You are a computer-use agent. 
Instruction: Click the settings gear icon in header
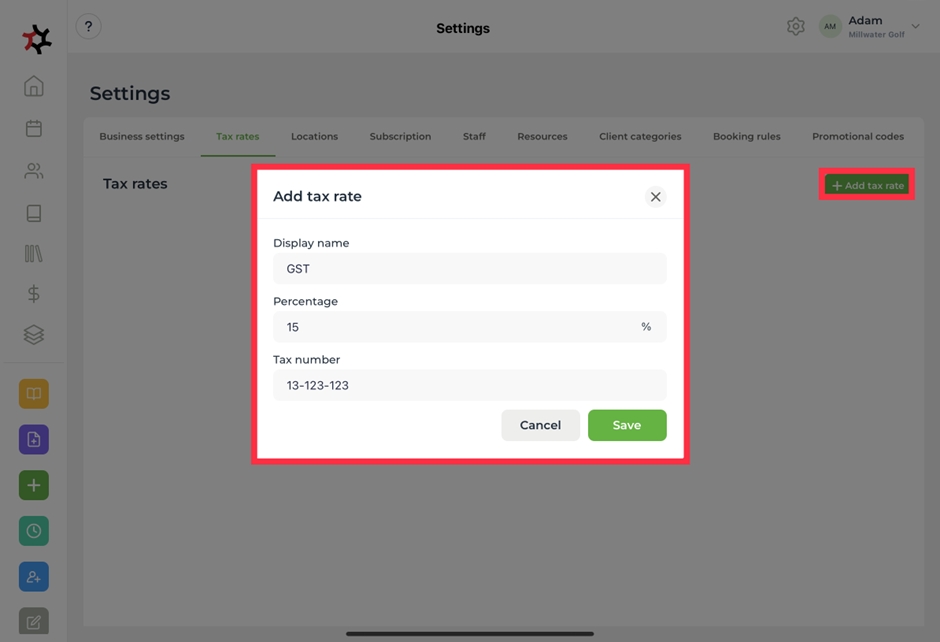pos(795,27)
